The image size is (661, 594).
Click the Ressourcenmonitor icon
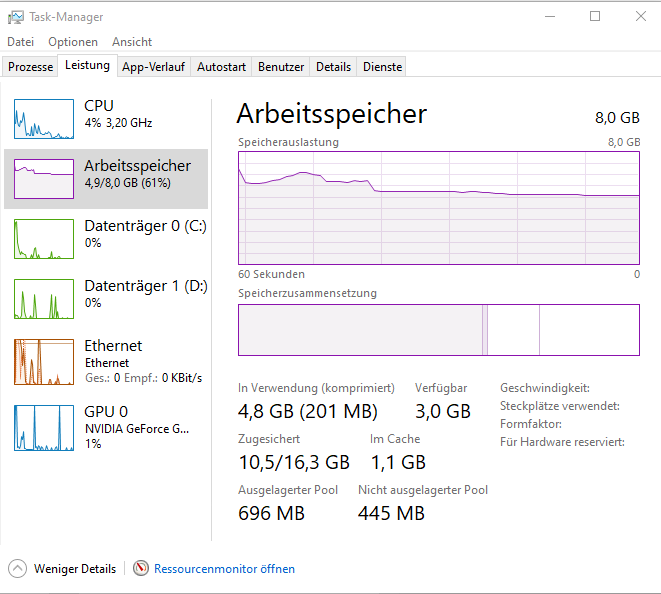pos(141,569)
